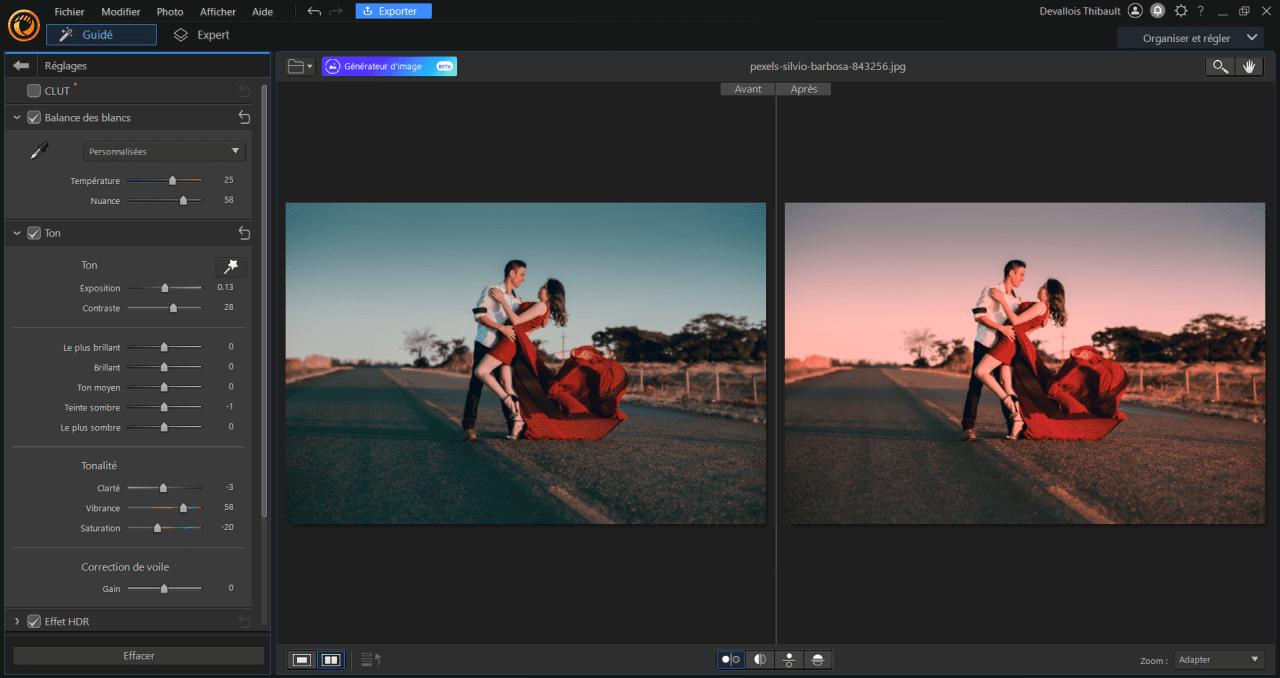
Task: Expand the Effet HDR section
Action: point(17,621)
